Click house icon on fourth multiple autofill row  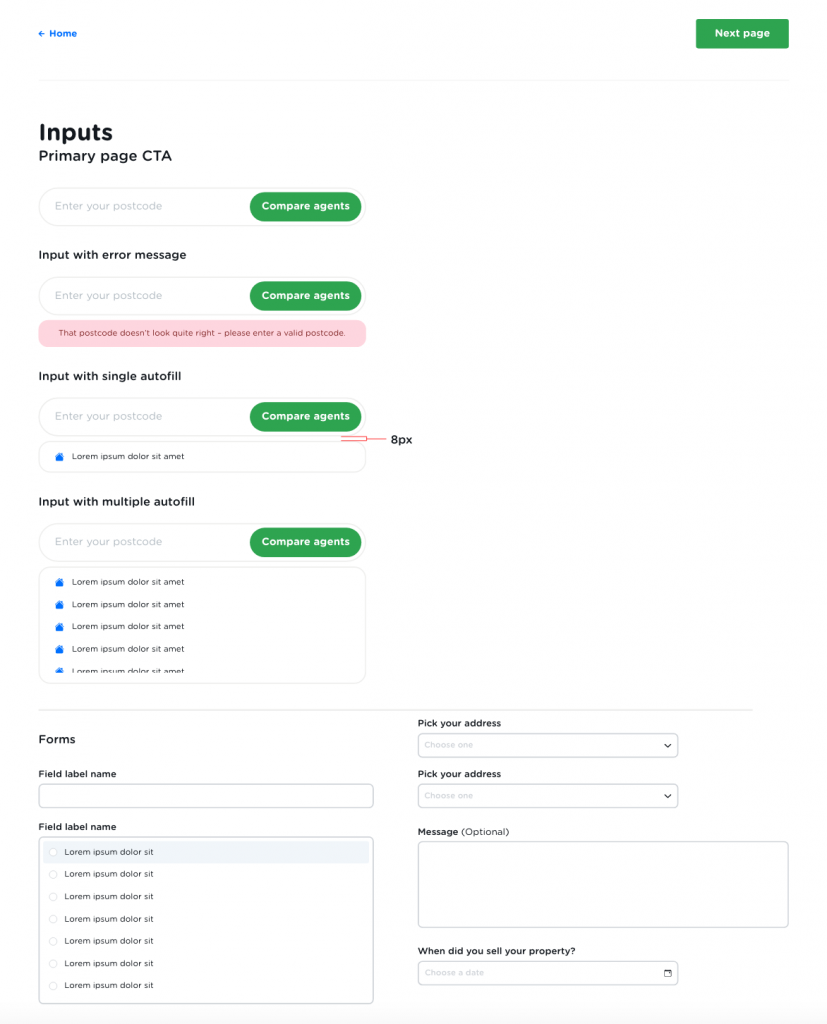(x=59, y=649)
